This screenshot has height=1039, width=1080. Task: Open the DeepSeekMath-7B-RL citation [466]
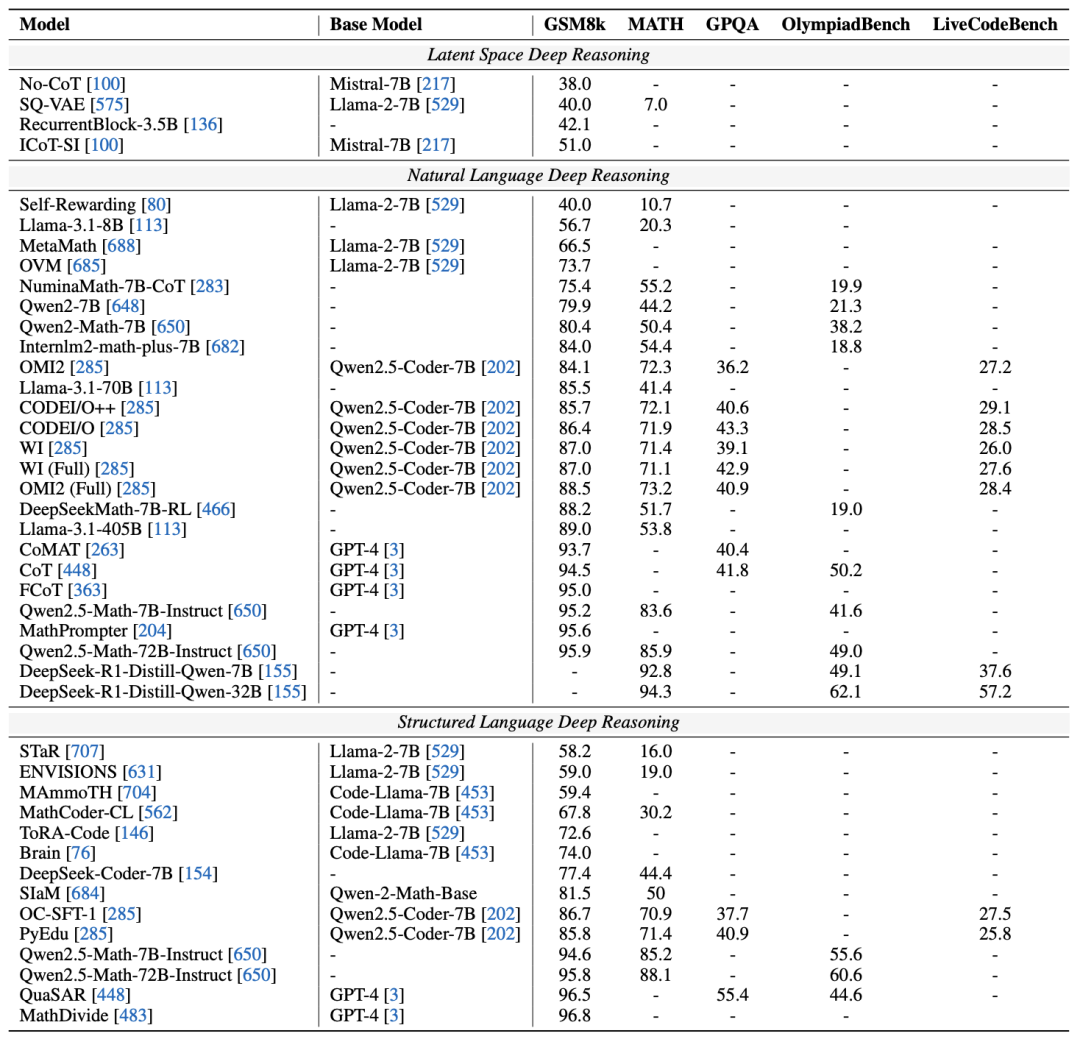tap(216, 509)
